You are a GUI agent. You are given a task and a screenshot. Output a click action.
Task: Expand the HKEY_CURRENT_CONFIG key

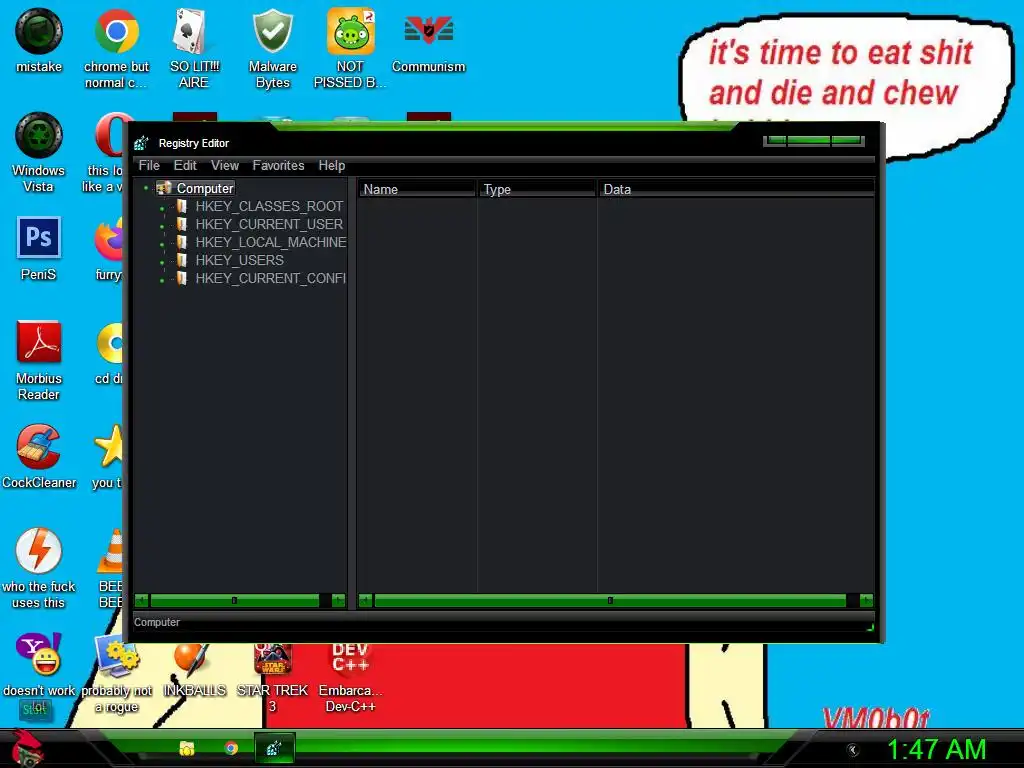pyautogui.click(x=162, y=280)
